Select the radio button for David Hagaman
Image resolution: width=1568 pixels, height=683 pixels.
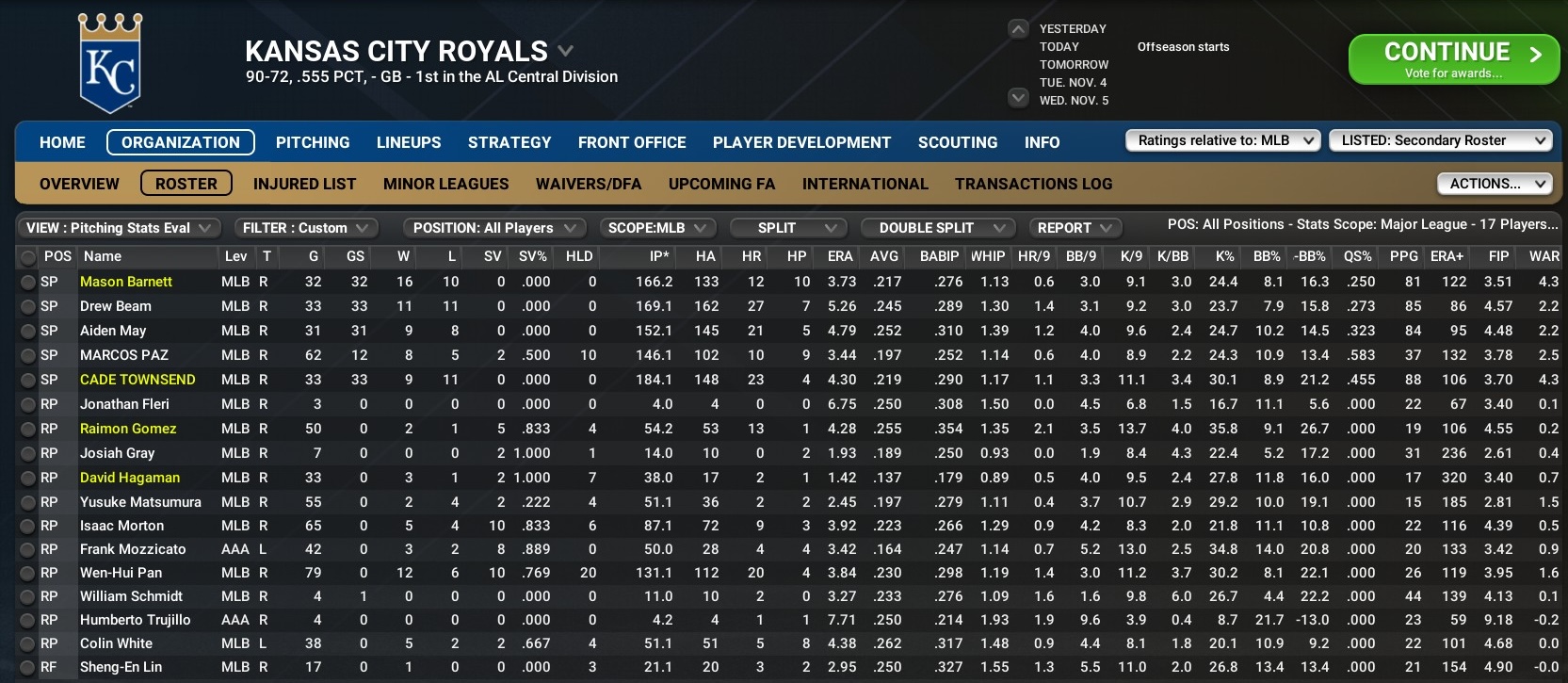tap(28, 478)
